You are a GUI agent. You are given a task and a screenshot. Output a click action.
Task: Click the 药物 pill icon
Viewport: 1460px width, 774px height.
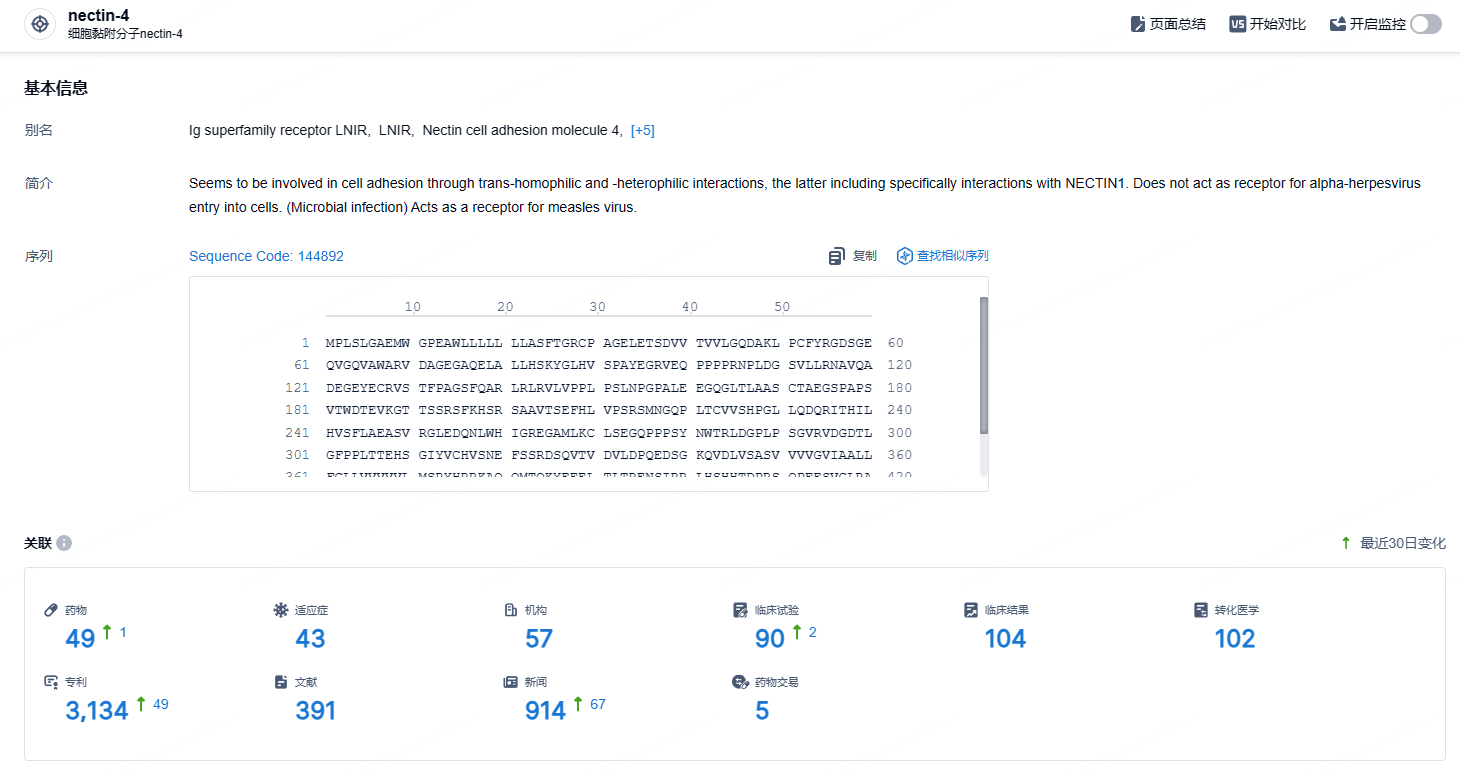pos(51,610)
